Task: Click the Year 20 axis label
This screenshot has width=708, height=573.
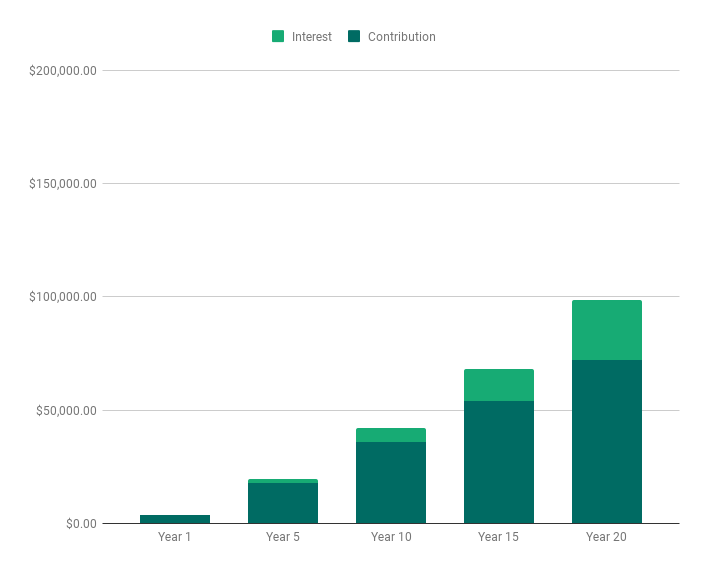Action: pyautogui.click(x=607, y=537)
